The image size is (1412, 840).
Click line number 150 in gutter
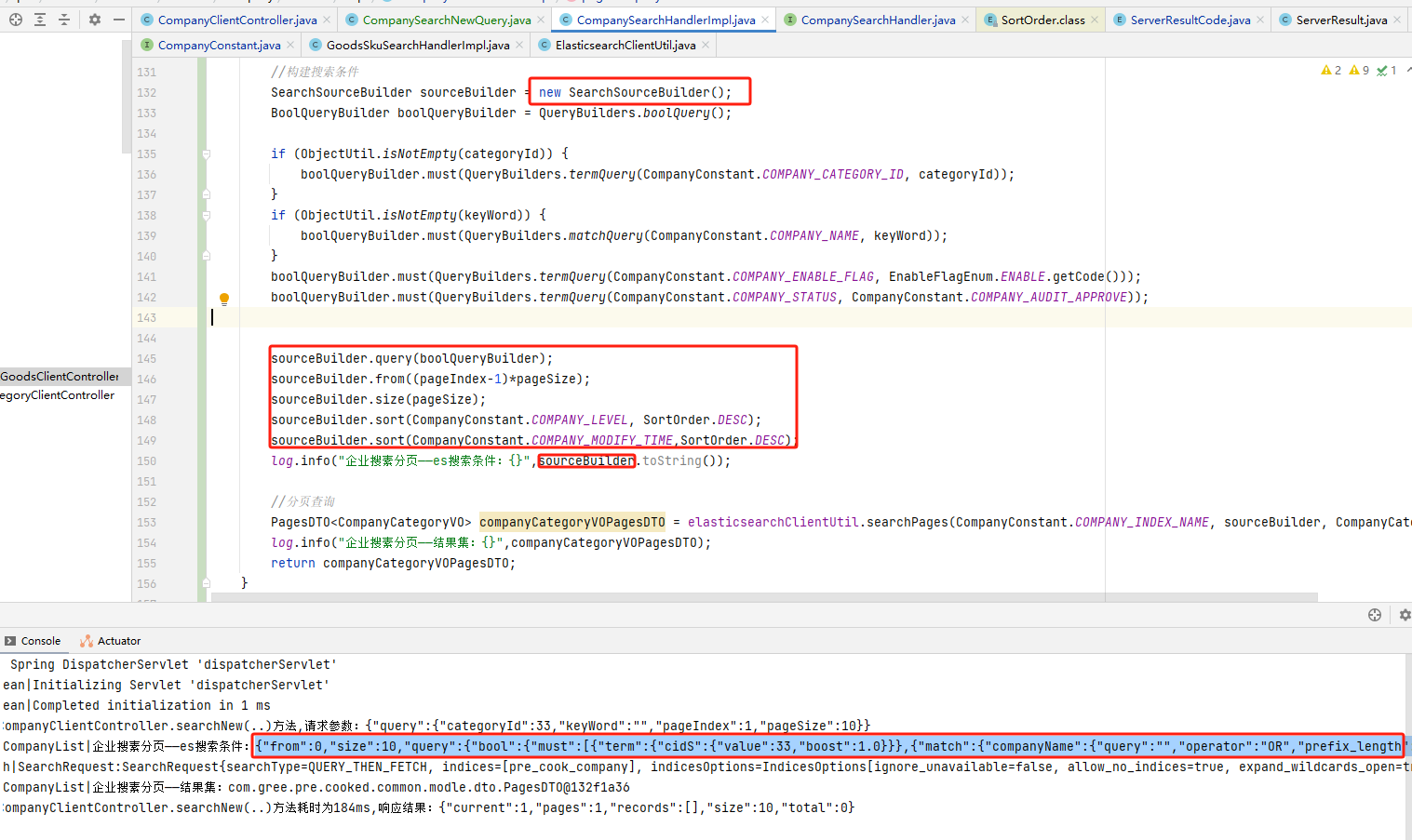[147, 461]
